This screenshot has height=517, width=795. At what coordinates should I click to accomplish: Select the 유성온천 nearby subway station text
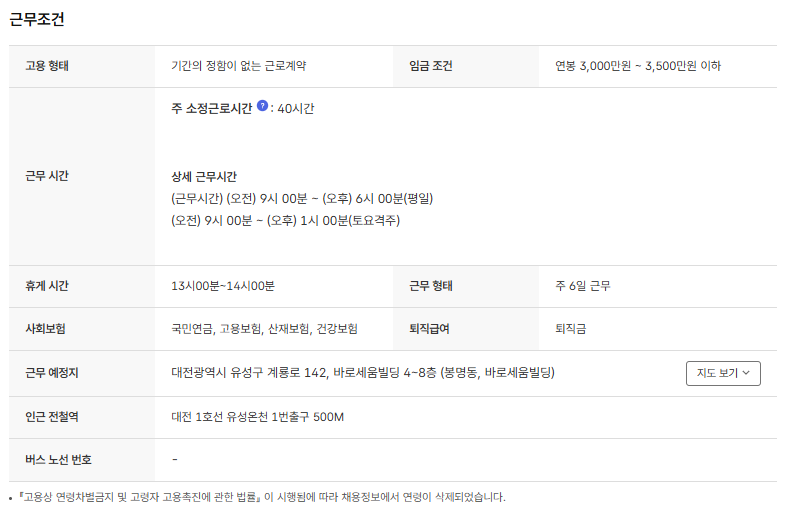tap(257, 417)
